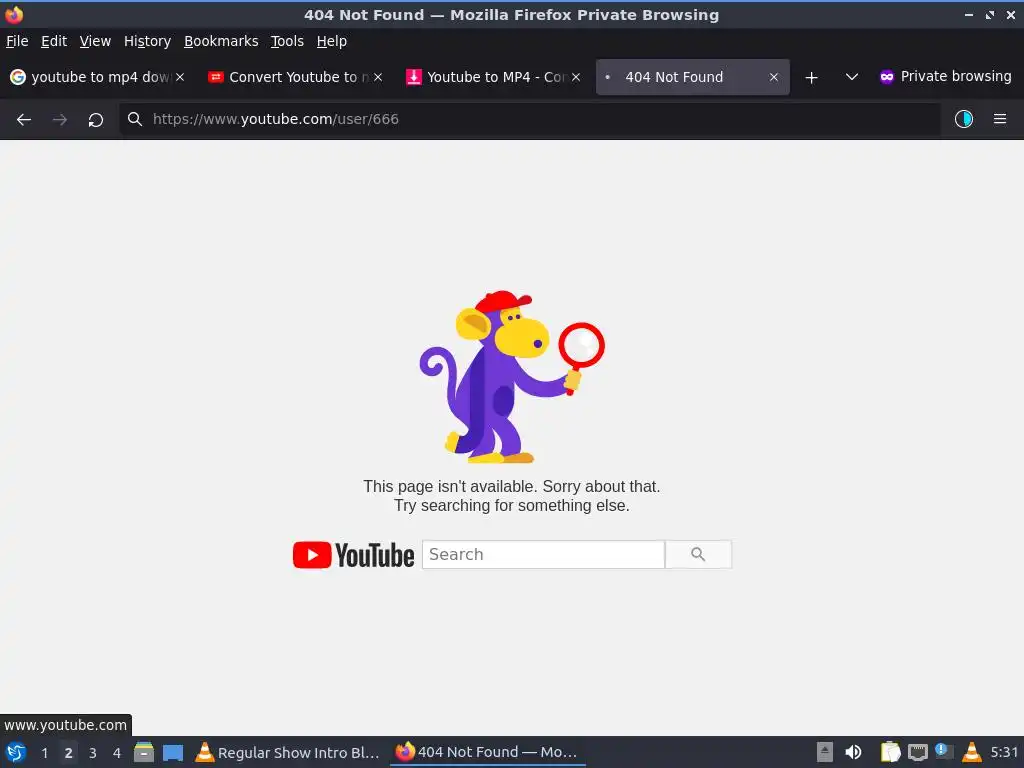Focus the YouTube Search input box
Viewport: 1024px width, 768px height.
pos(543,554)
